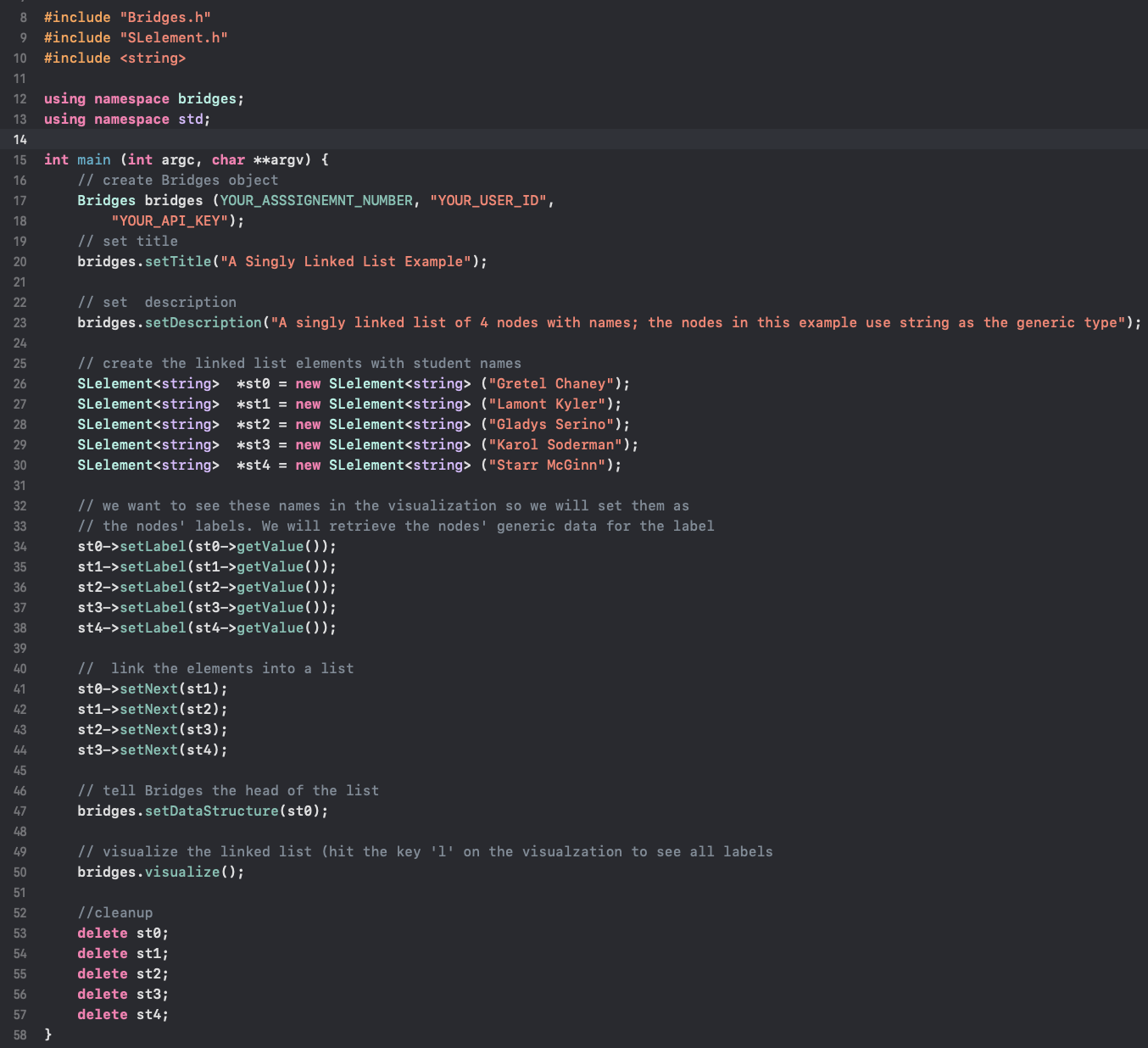Click line number 15 in the gutter
Screen dimensions: 1148x1048
pyautogui.click(x=20, y=160)
